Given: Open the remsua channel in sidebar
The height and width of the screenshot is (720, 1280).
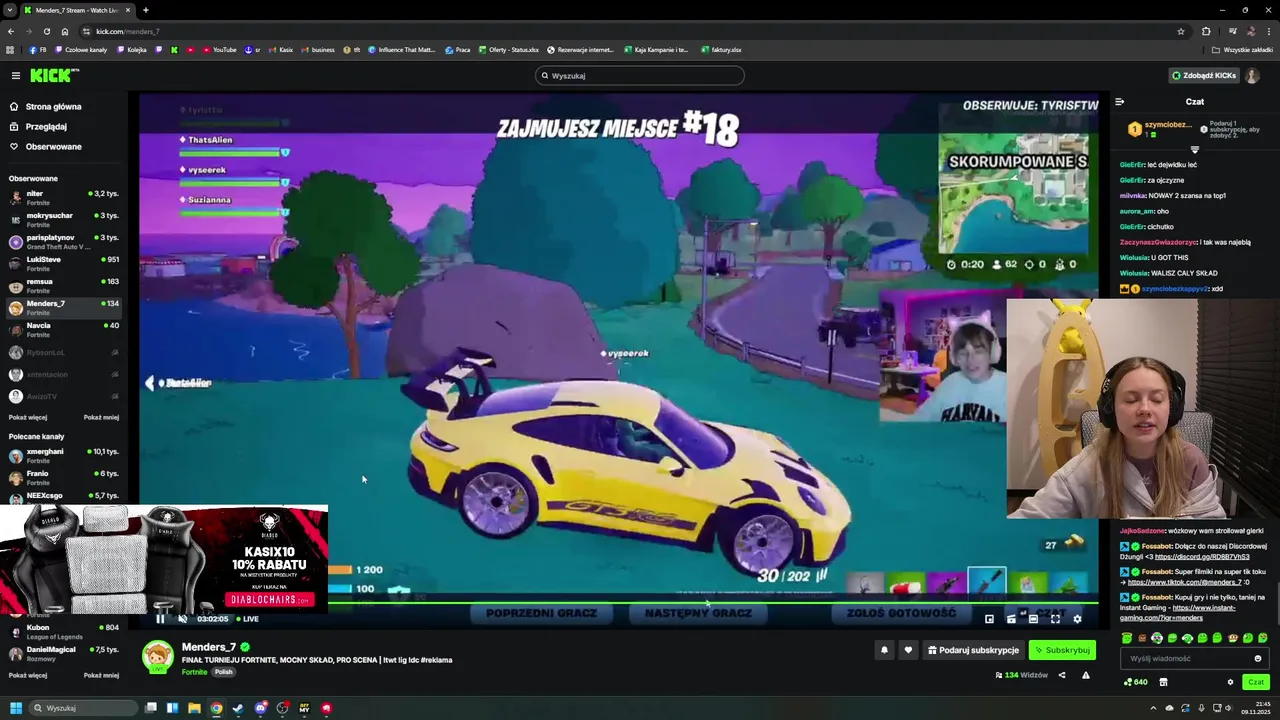Looking at the screenshot, I should tap(64, 285).
